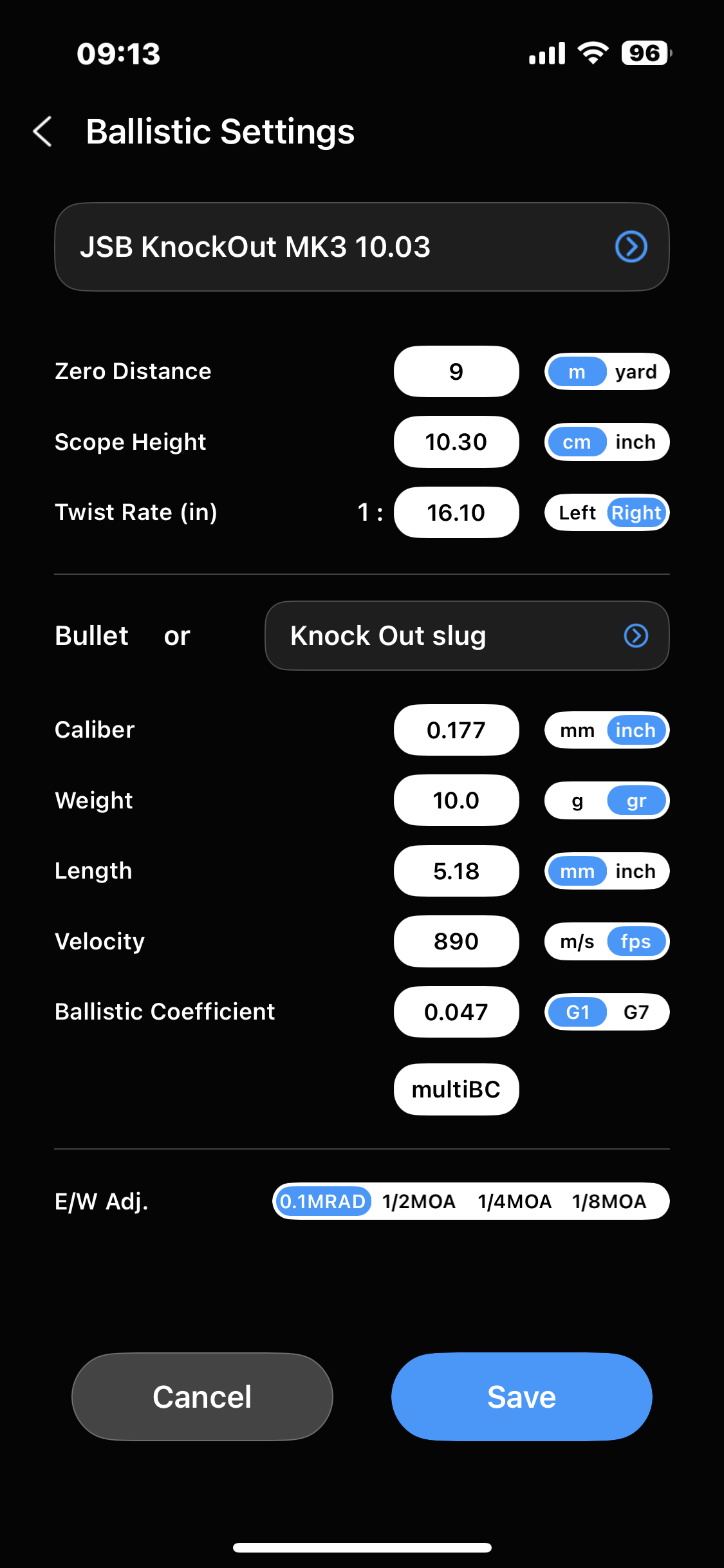Switch zero distance unit to yard

coord(636,372)
